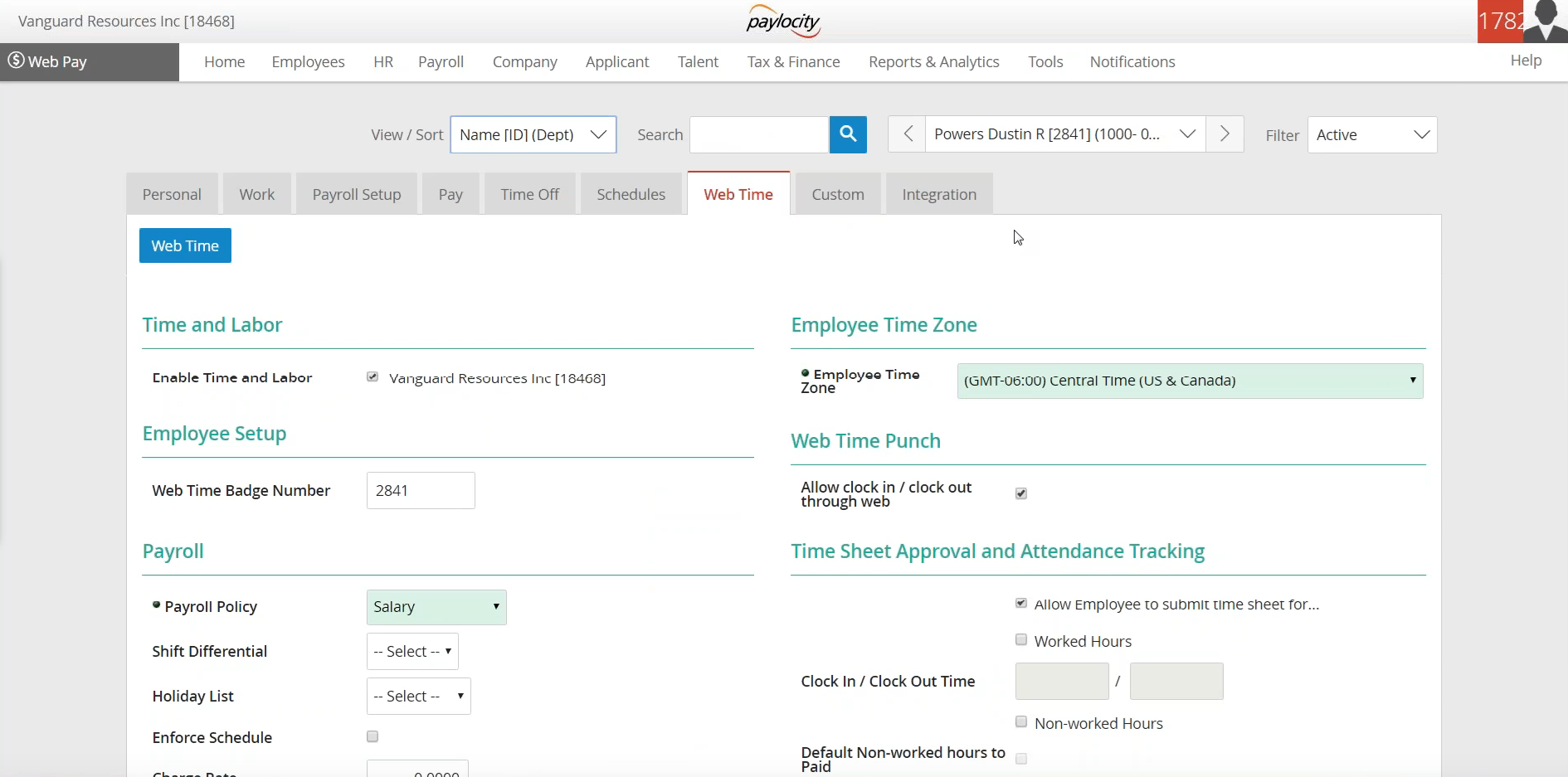
Task: Open the Payroll Policy Salary dropdown
Action: click(436, 606)
